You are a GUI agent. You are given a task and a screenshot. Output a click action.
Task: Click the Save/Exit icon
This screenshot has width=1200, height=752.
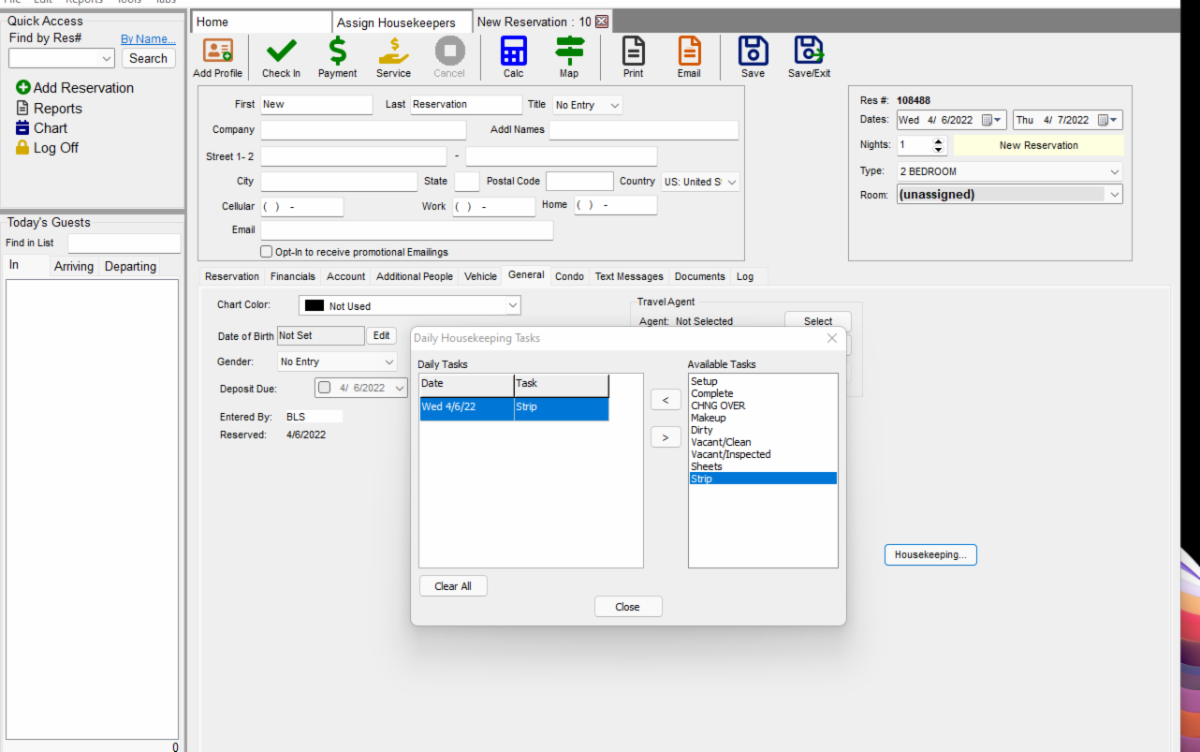(x=808, y=57)
